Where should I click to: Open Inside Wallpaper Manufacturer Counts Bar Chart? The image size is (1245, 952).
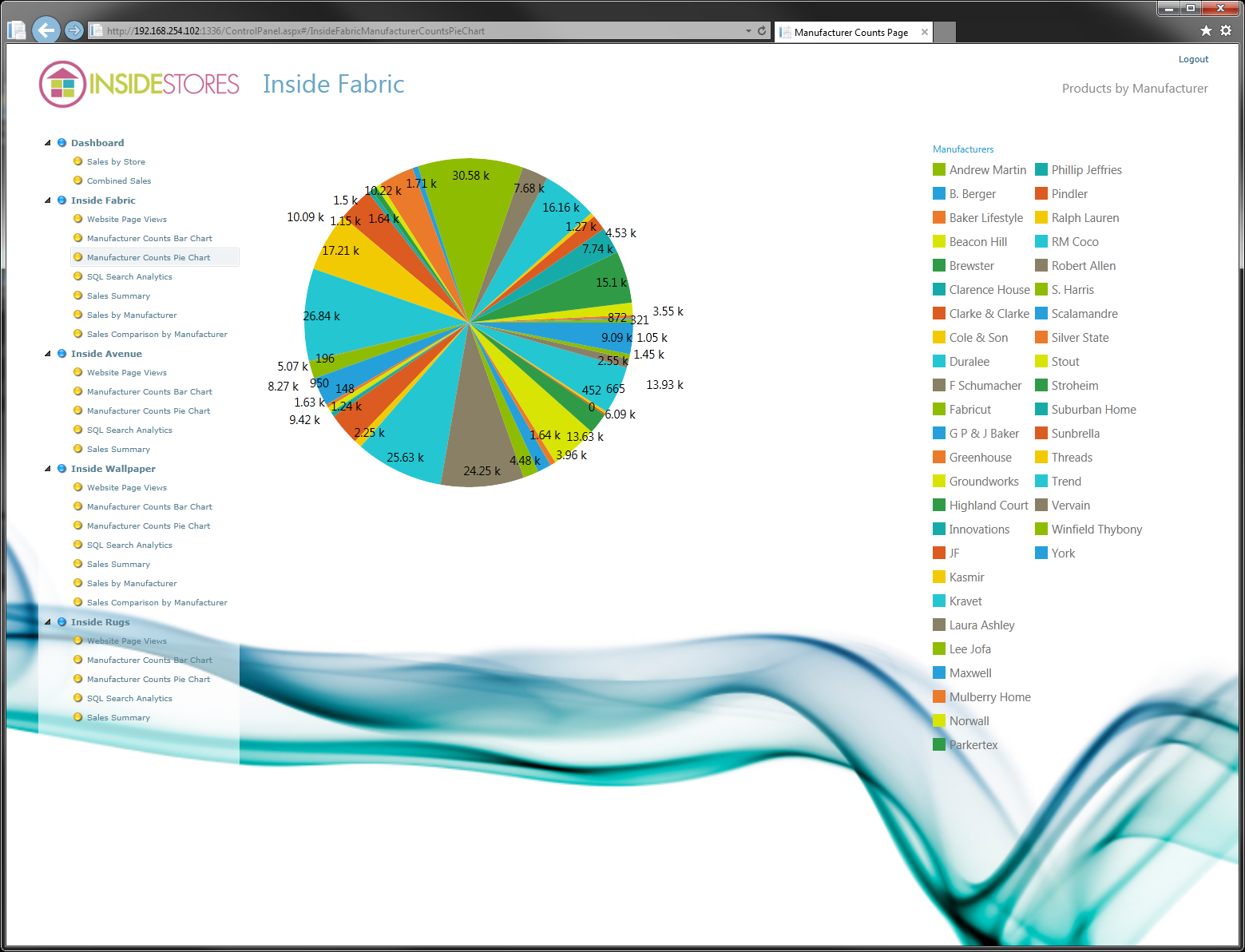pyautogui.click(x=149, y=507)
